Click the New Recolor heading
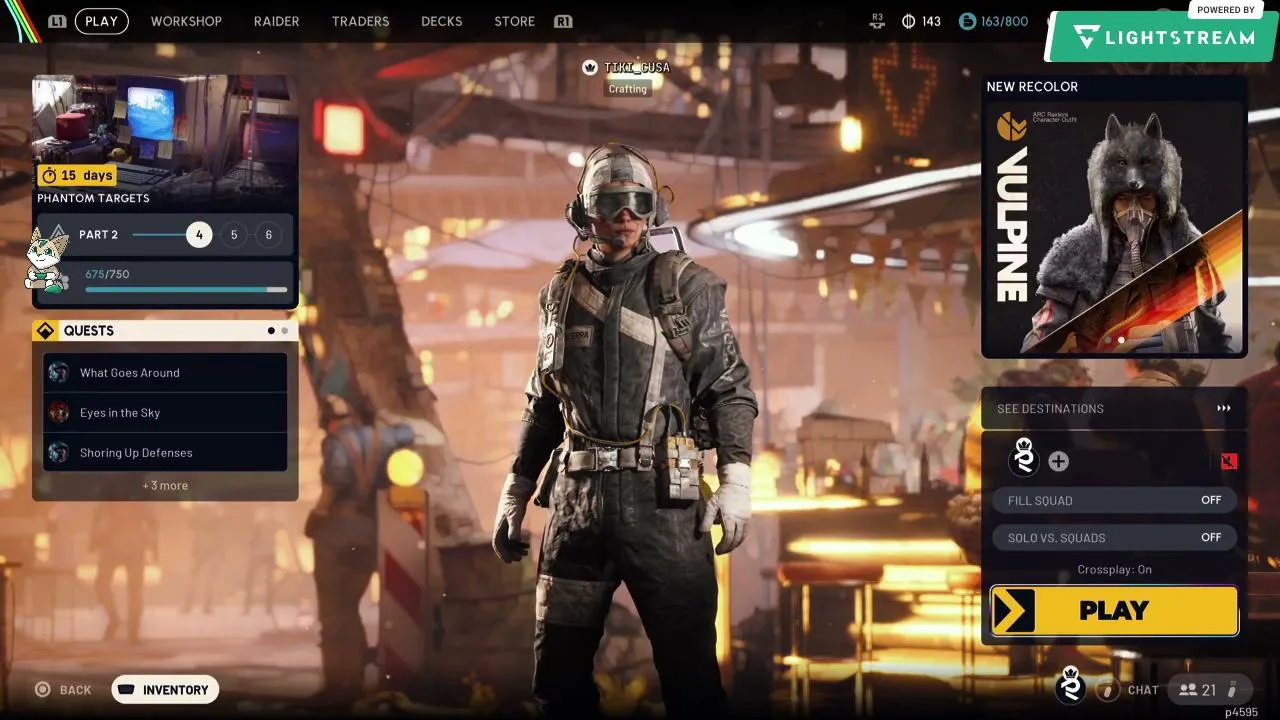Screen dimensions: 1280x720 1032,87
